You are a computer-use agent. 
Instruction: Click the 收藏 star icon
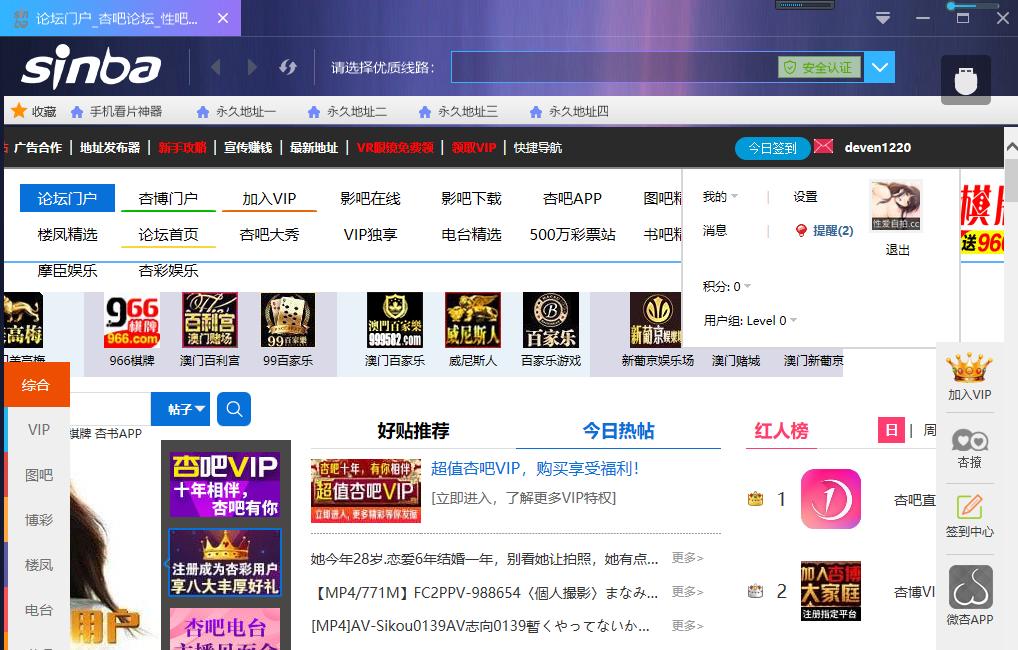click(x=19, y=111)
